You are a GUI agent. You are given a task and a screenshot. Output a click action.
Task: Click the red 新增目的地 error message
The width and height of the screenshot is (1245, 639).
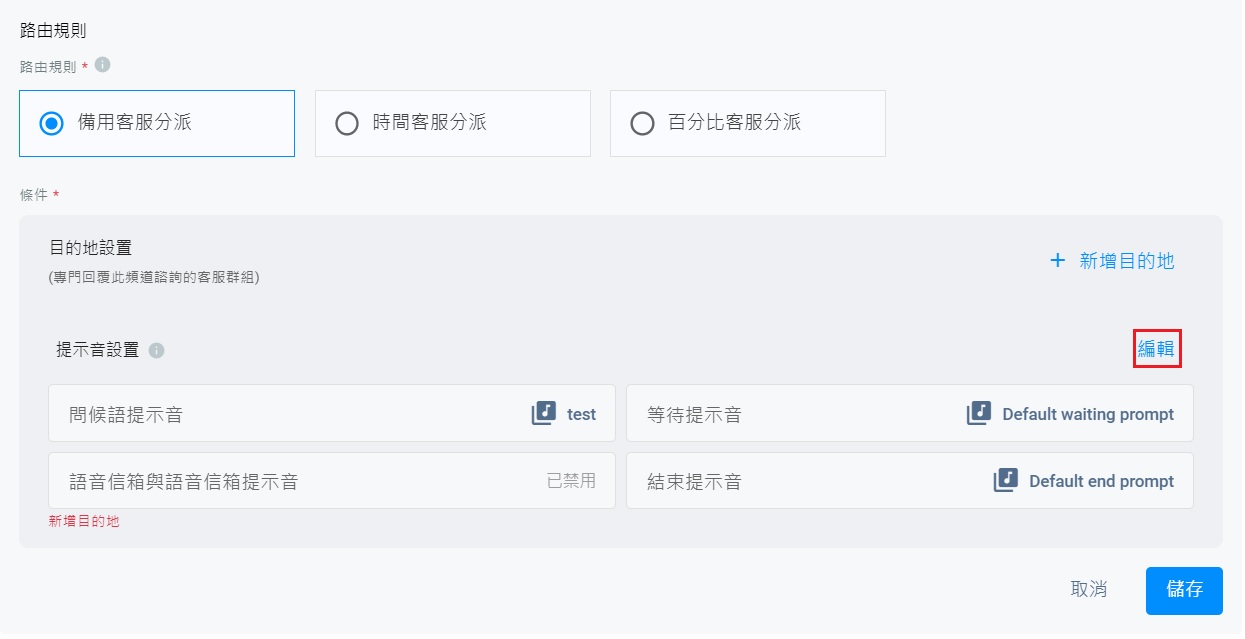[x=84, y=521]
